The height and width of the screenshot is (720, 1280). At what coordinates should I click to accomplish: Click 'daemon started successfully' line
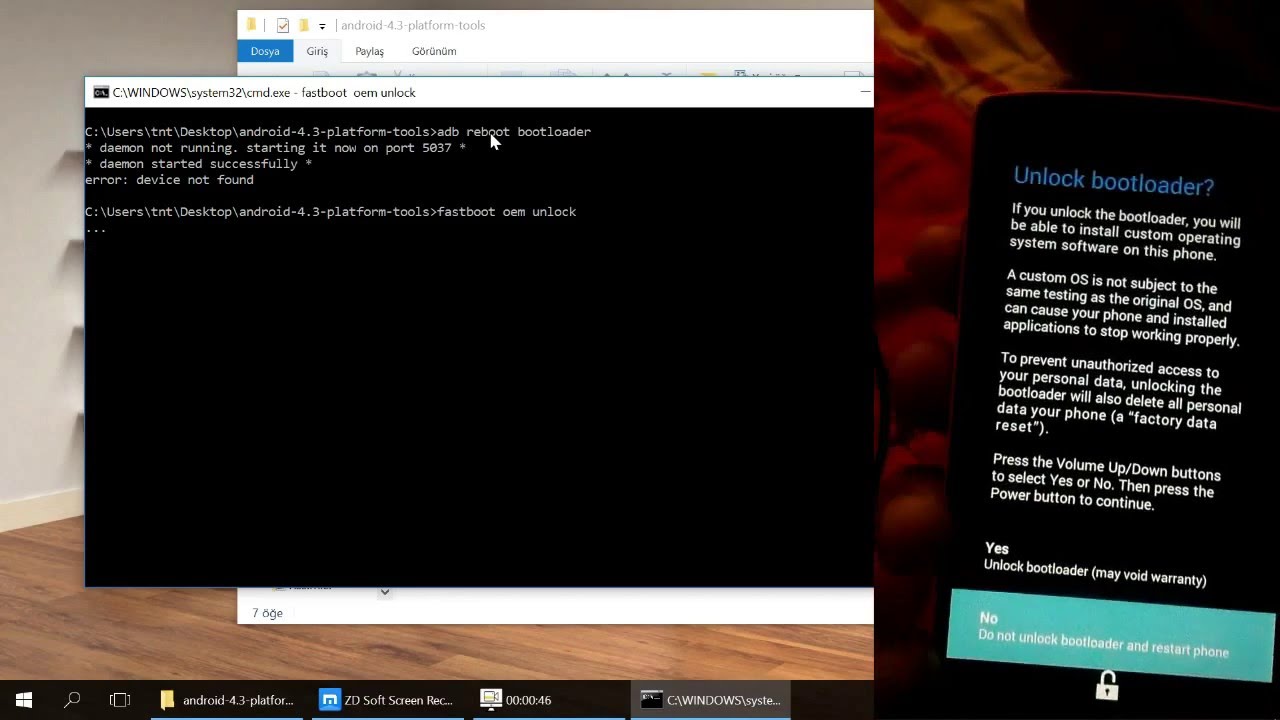[x=198, y=164]
